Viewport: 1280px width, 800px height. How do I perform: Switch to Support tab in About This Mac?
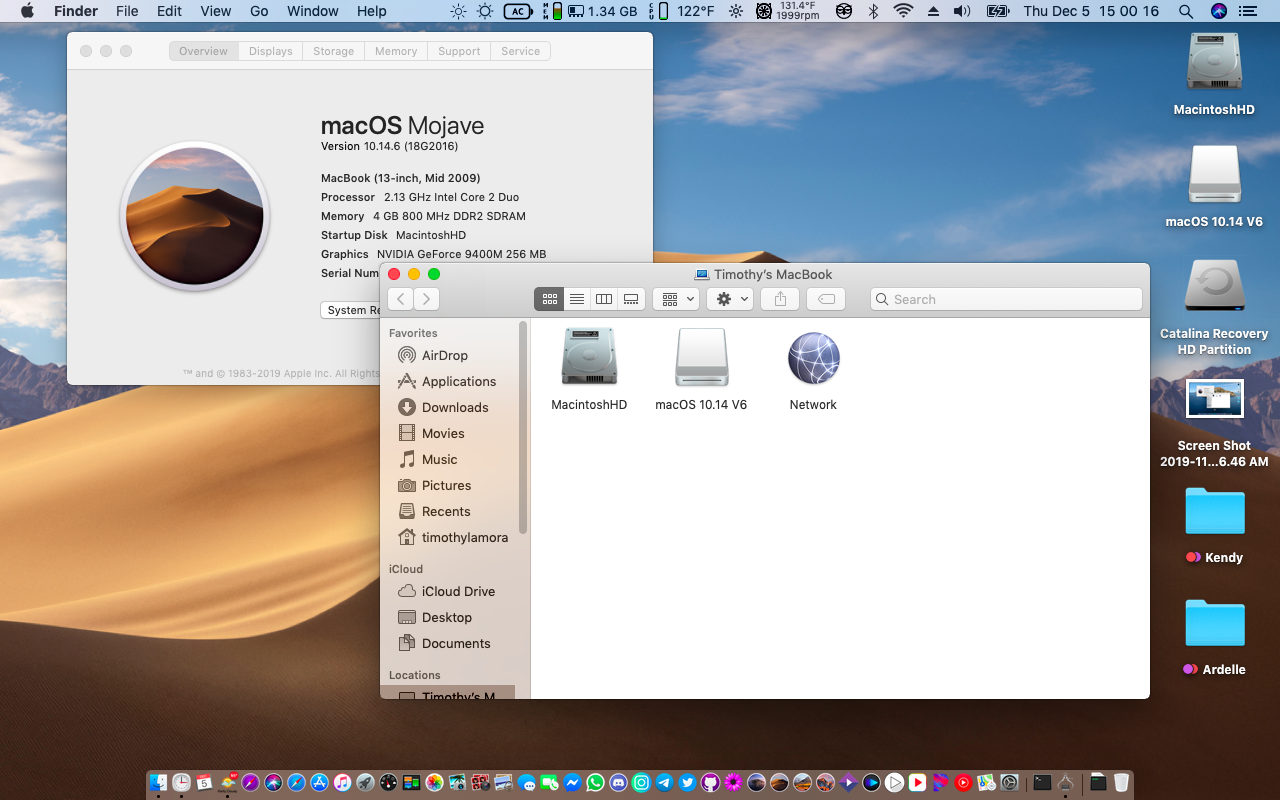click(x=459, y=51)
